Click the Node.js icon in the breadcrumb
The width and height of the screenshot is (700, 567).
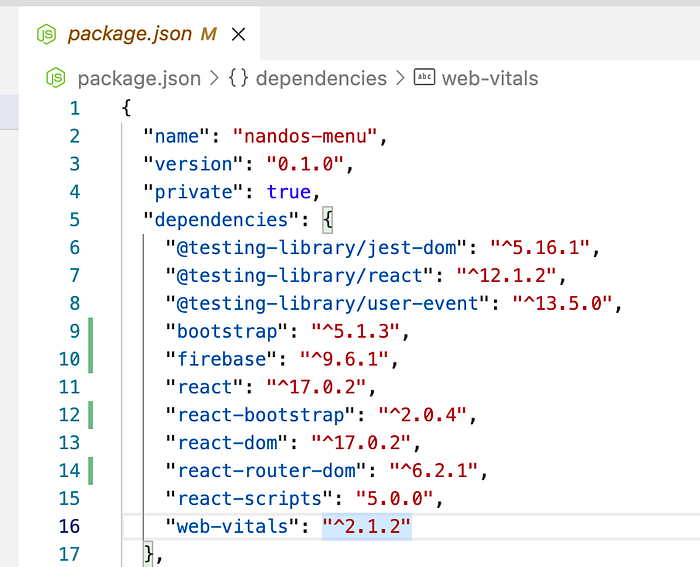[x=56, y=78]
